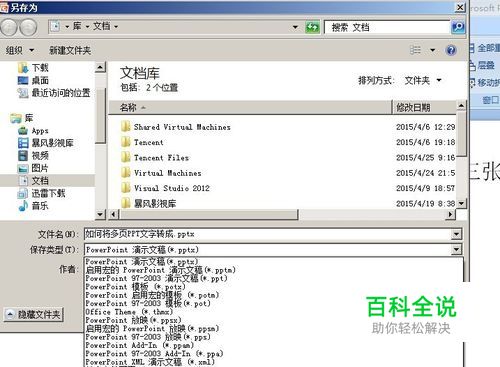This screenshot has height=367, width=500.
Task: Click the Forward navigation arrow
Action: coord(28,27)
